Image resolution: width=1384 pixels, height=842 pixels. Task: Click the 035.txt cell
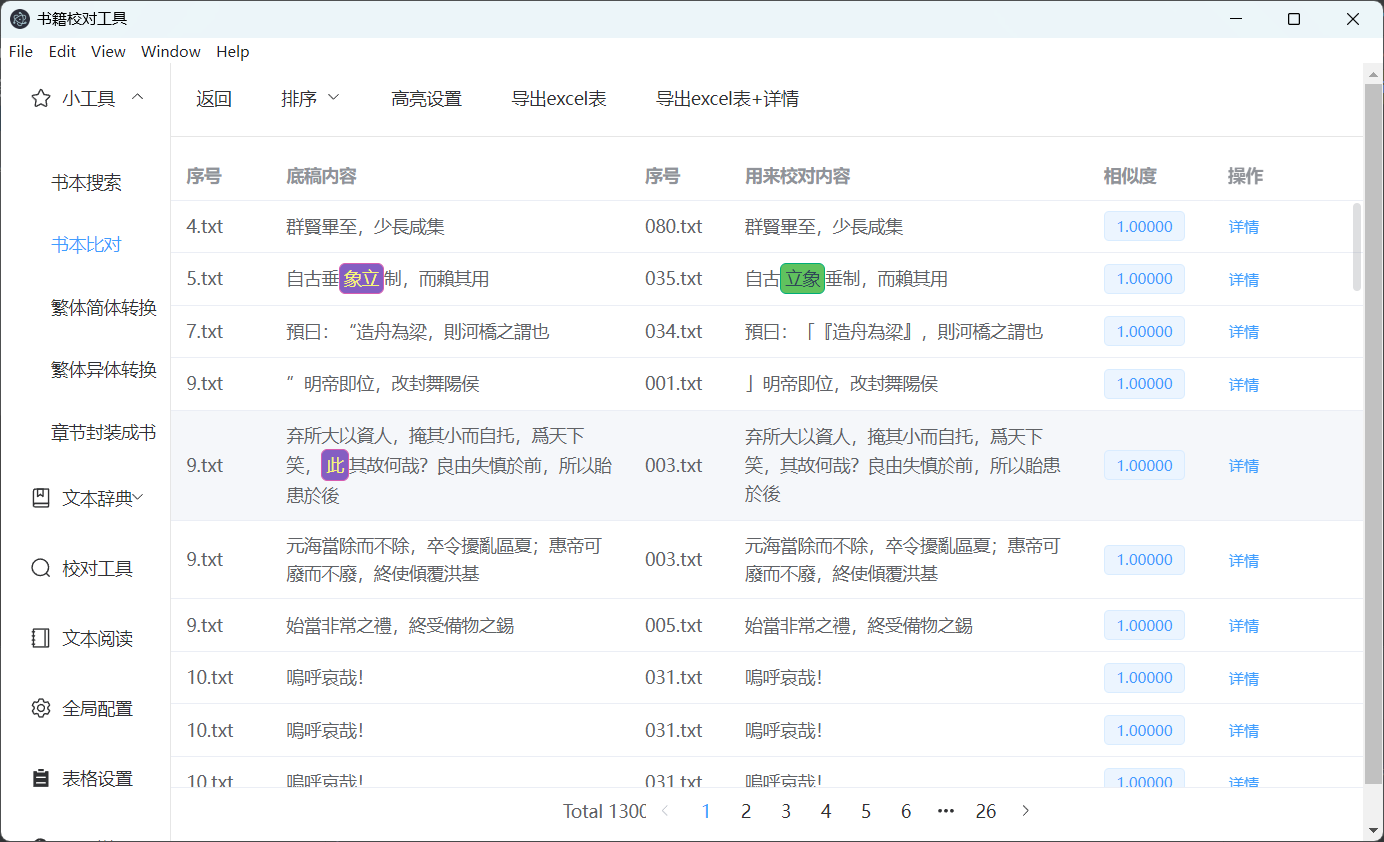point(674,279)
